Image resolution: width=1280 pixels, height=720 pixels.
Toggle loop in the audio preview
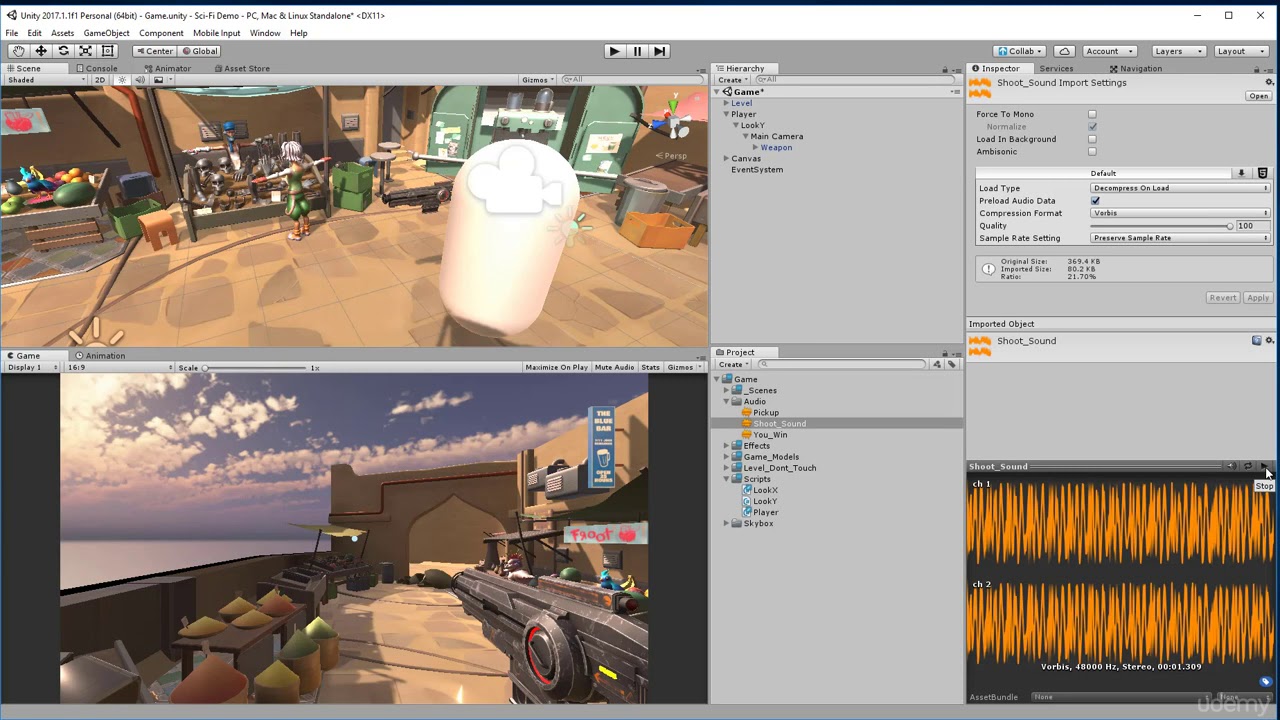pos(1247,466)
